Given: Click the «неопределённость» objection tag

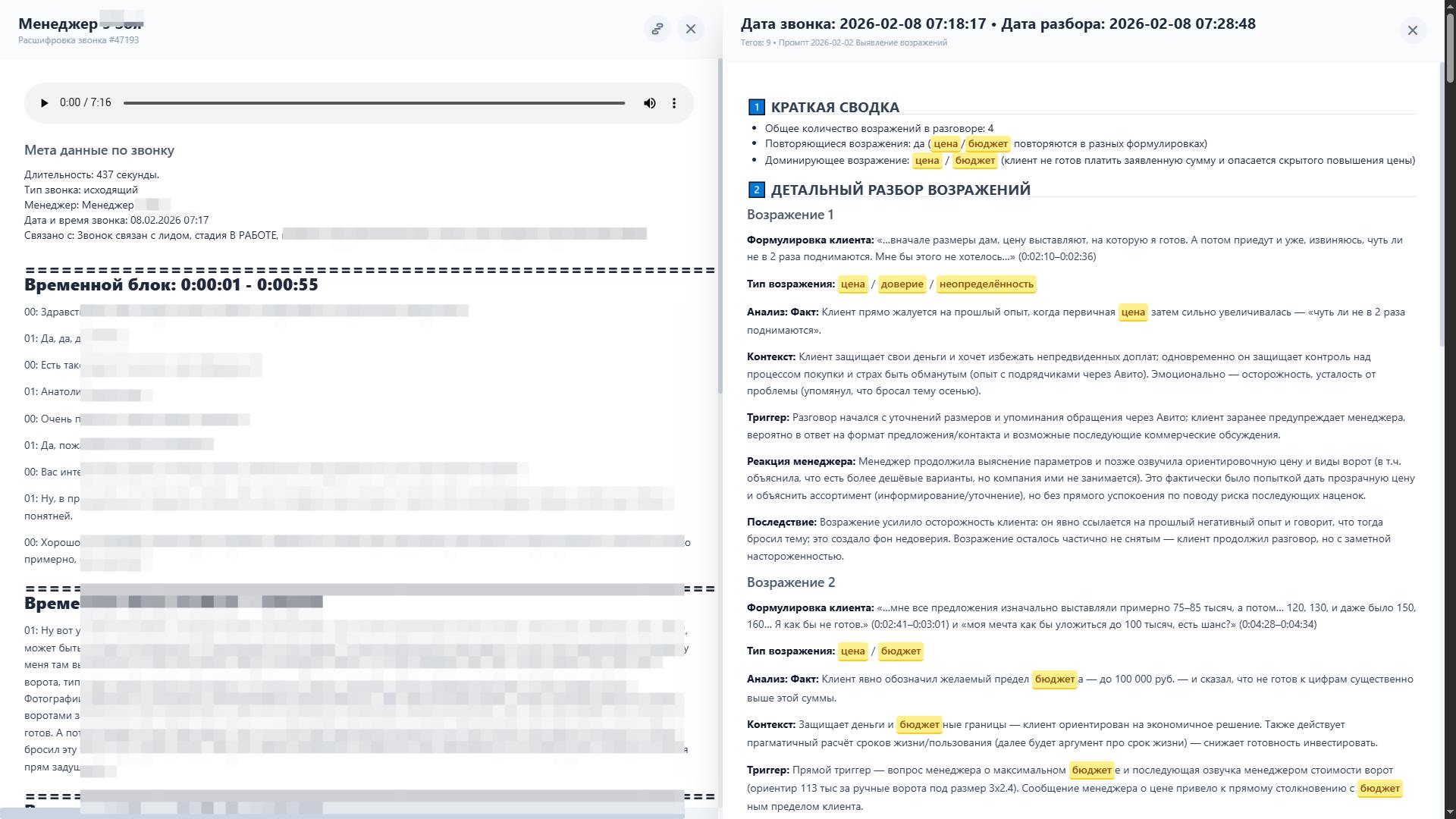Looking at the screenshot, I should tap(986, 284).
